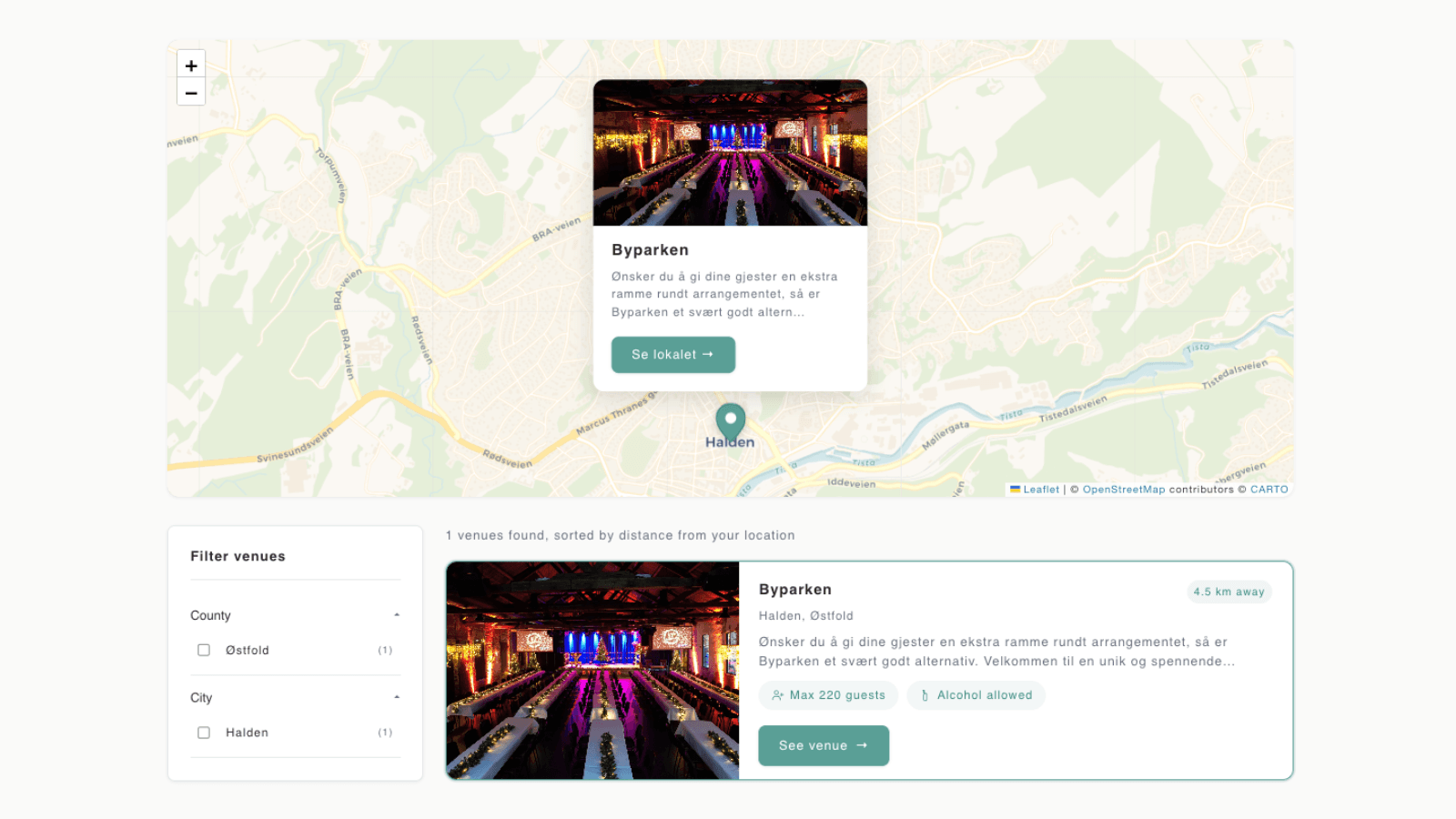Click the popup description starting Ønsker du

click(724, 294)
